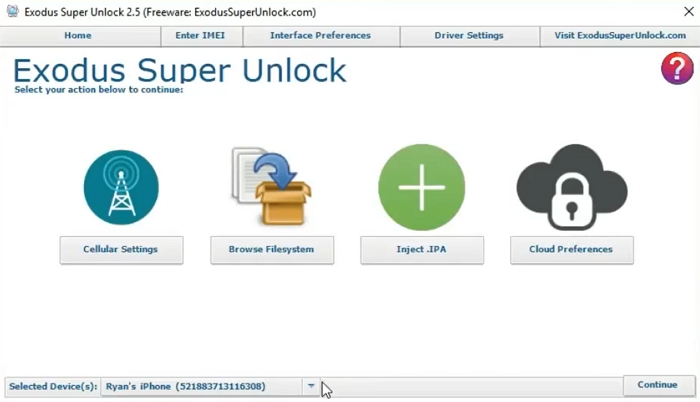Click the Continue button
The width and height of the screenshot is (700, 402).
[659, 385]
